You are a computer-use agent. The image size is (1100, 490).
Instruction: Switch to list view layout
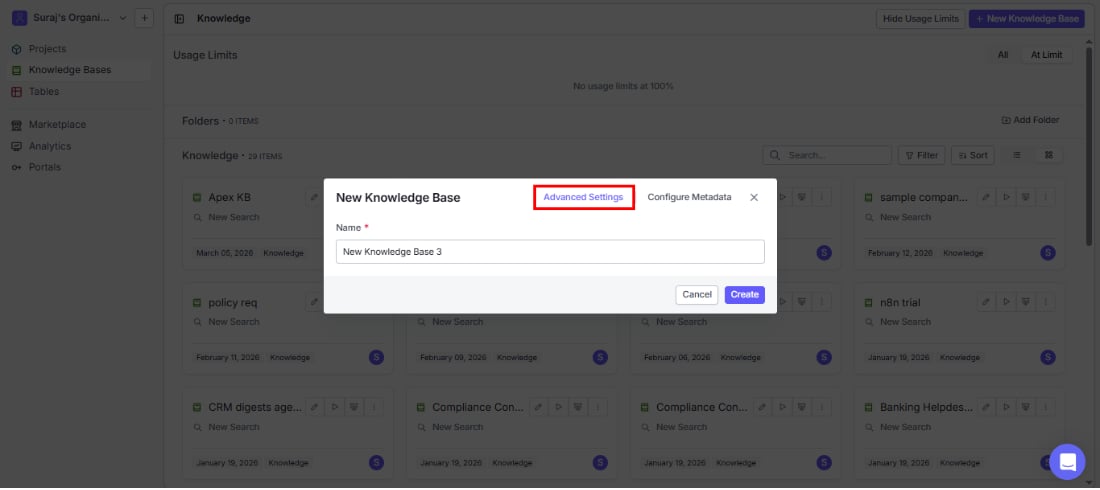tap(1017, 155)
